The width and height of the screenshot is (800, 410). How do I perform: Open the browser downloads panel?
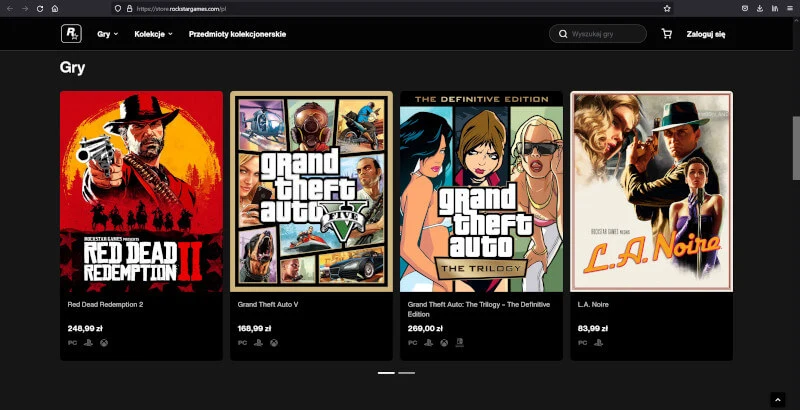pos(760,9)
